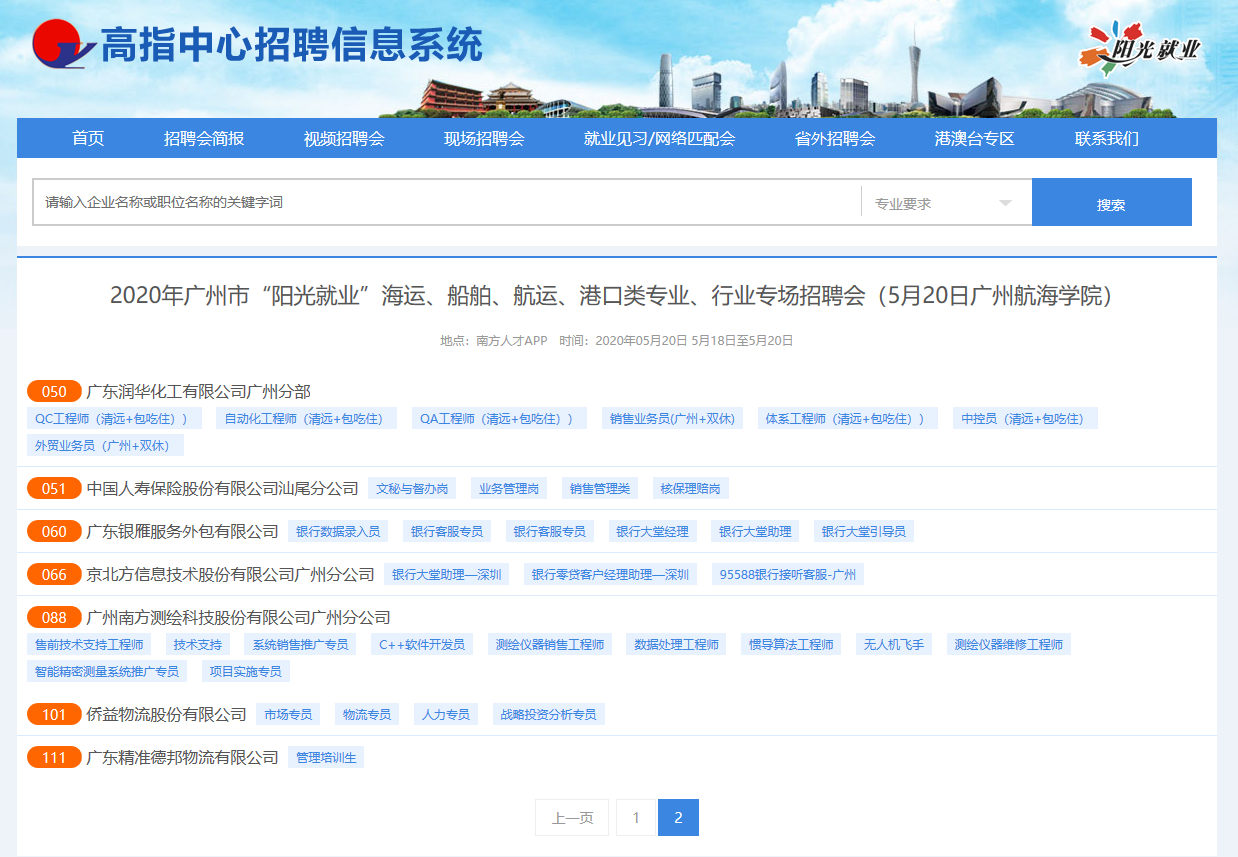The height and width of the screenshot is (857, 1238).
Task: Open the 数据处理工程师 job tag
Action: coord(677,644)
